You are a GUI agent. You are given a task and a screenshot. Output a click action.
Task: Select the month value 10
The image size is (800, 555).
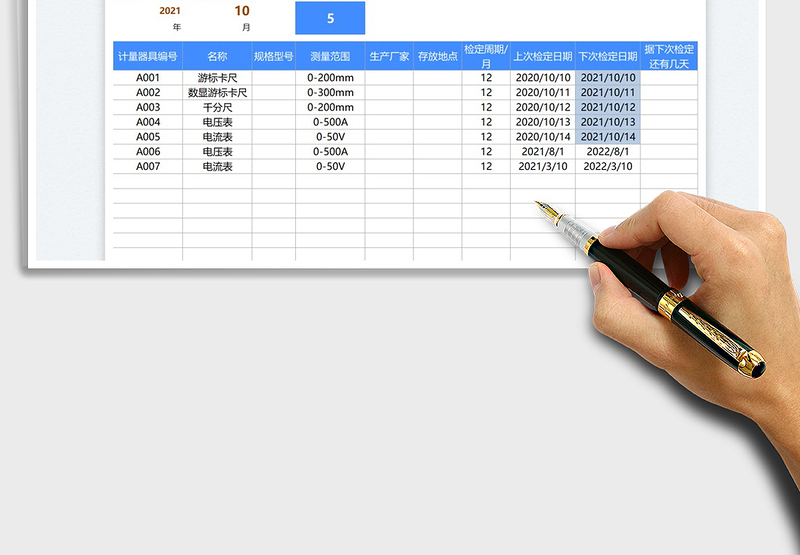tap(242, 11)
